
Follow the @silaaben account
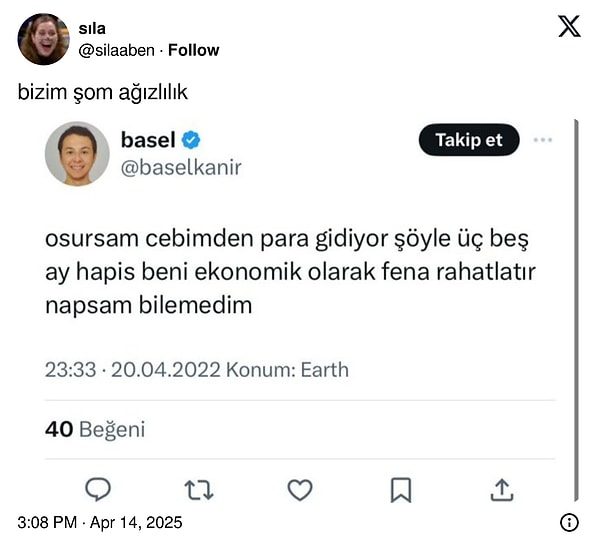[x=194, y=50]
